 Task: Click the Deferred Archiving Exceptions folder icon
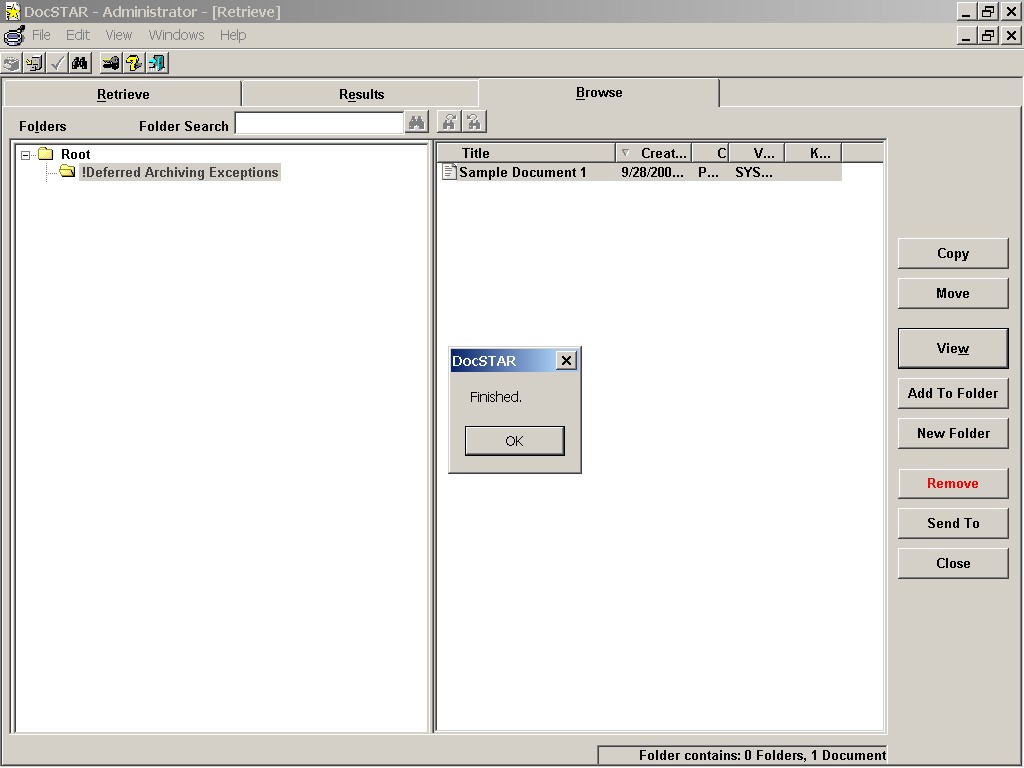[x=67, y=172]
